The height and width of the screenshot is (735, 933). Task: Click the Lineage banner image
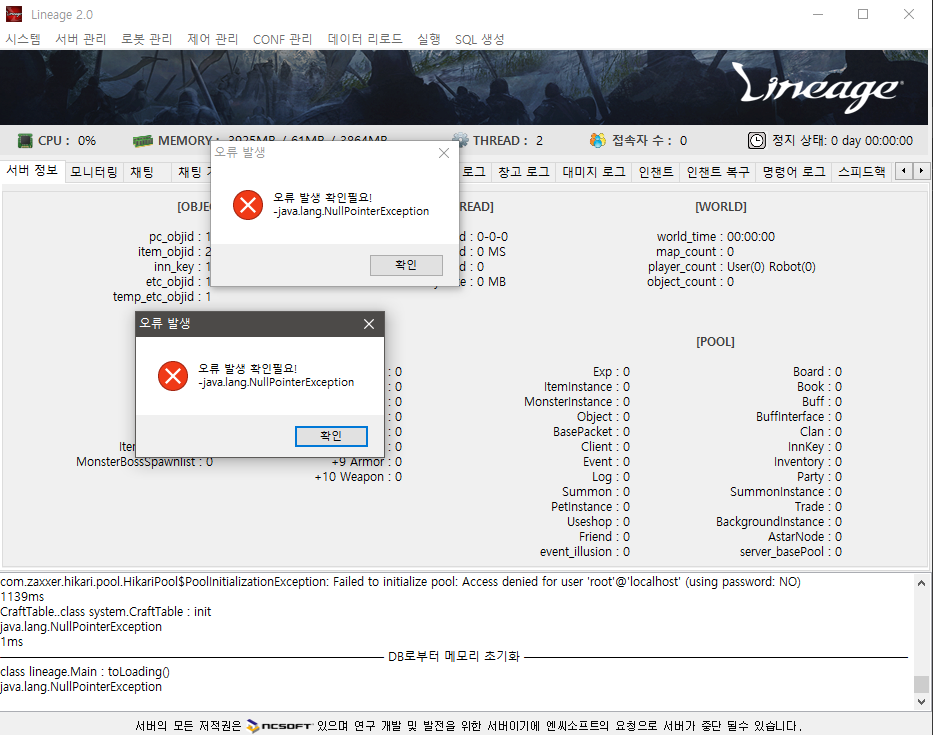pos(464,87)
